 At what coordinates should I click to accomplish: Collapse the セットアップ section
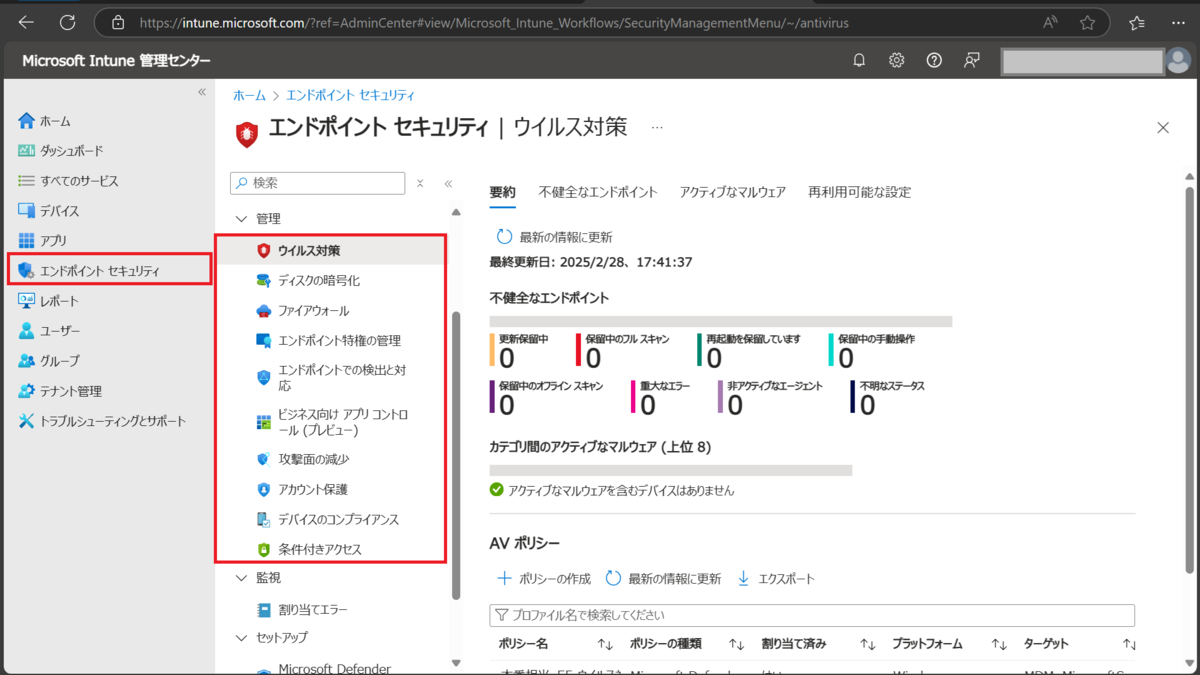(x=240, y=638)
